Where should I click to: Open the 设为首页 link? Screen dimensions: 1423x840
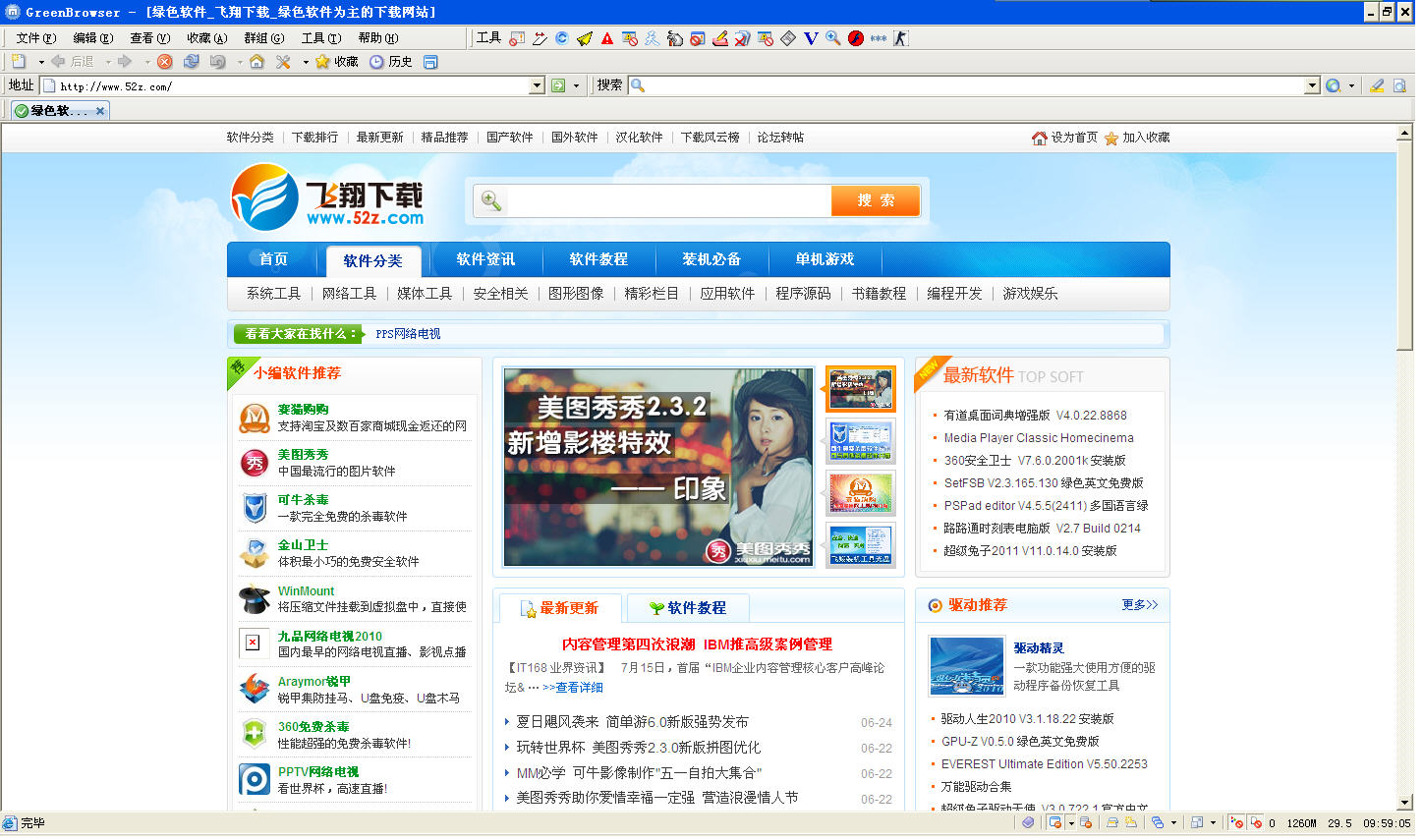[x=1064, y=138]
